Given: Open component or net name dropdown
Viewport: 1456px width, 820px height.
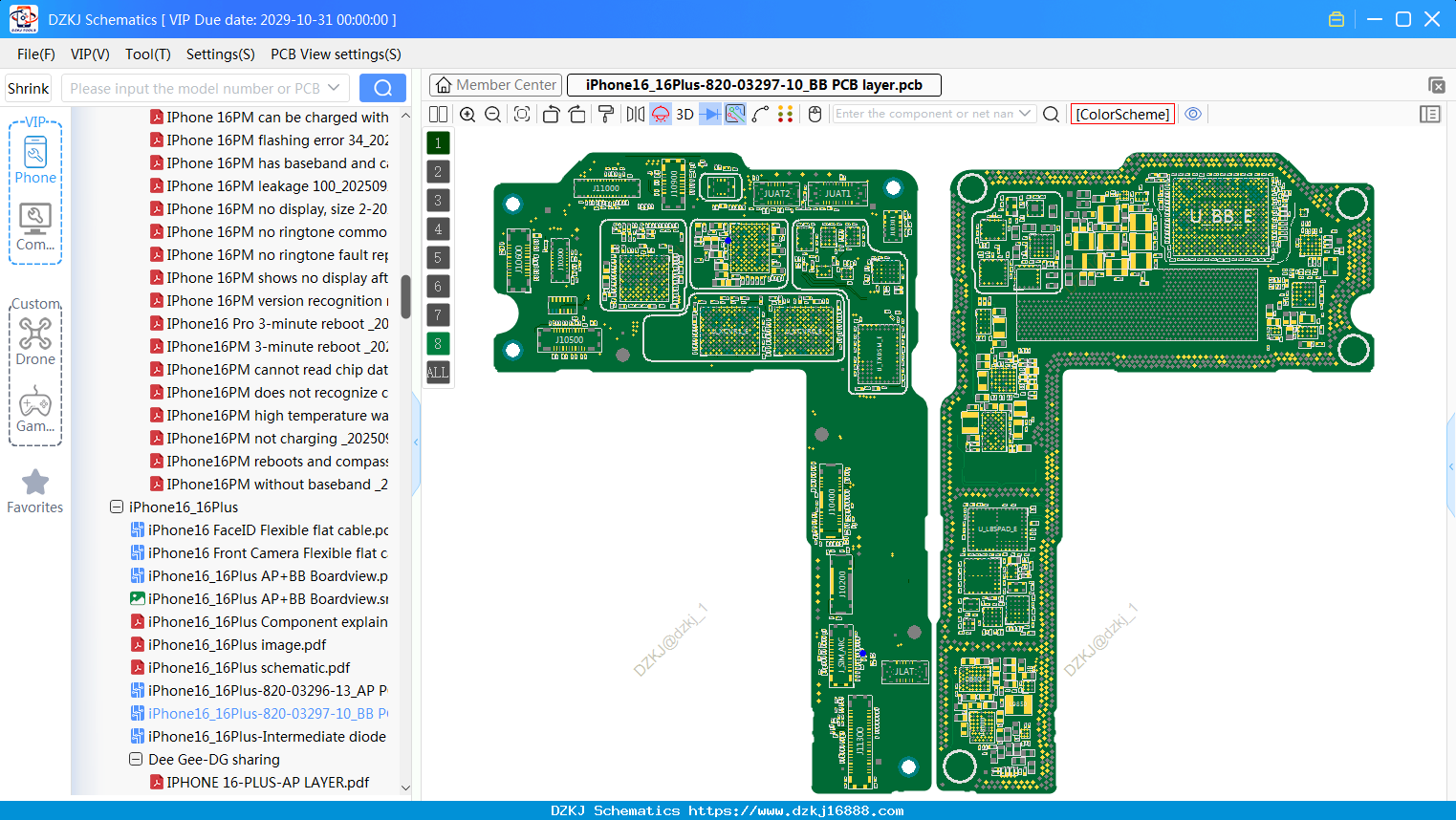Looking at the screenshot, I should click(1025, 114).
